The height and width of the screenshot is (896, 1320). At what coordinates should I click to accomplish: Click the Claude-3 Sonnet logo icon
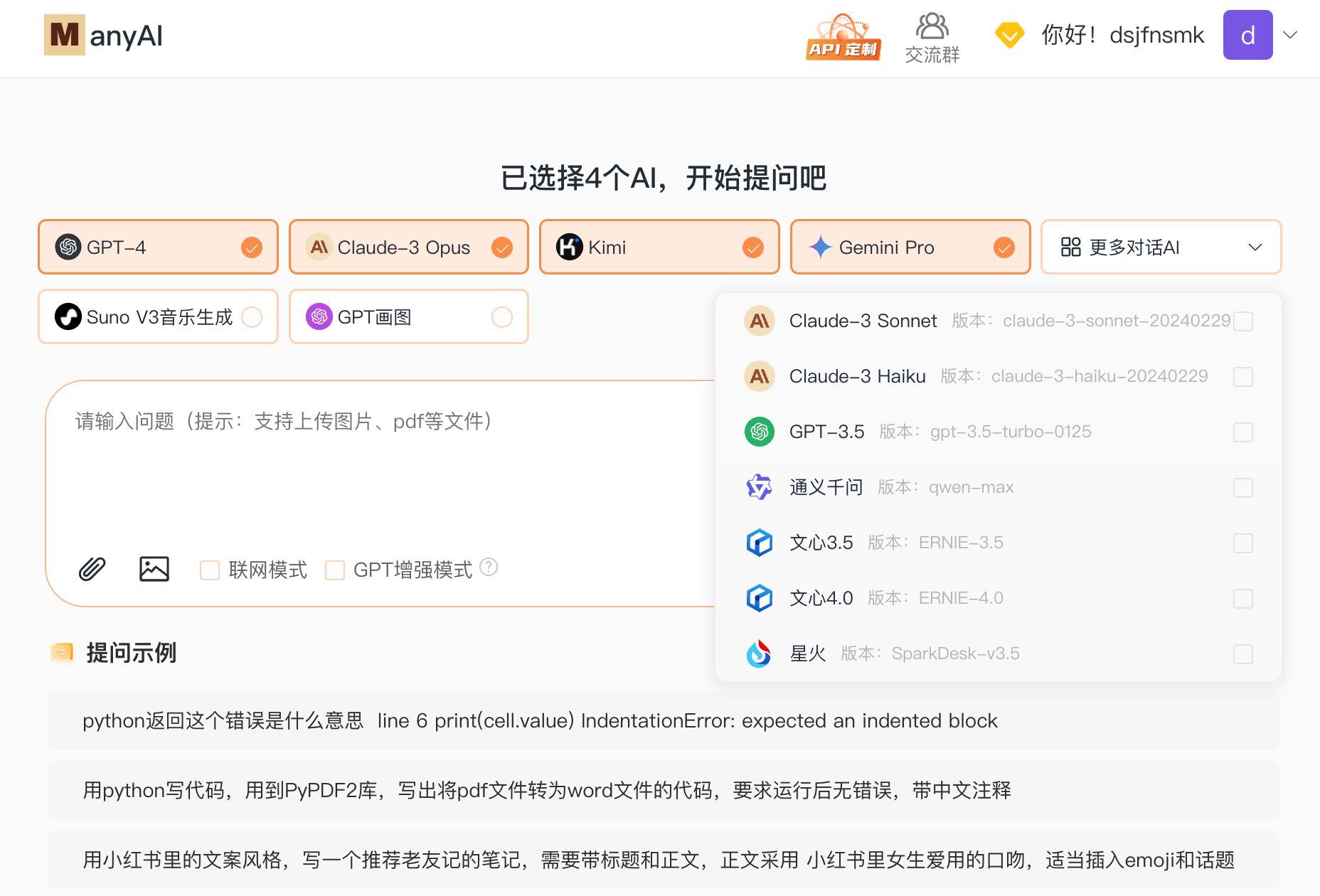(760, 321)
